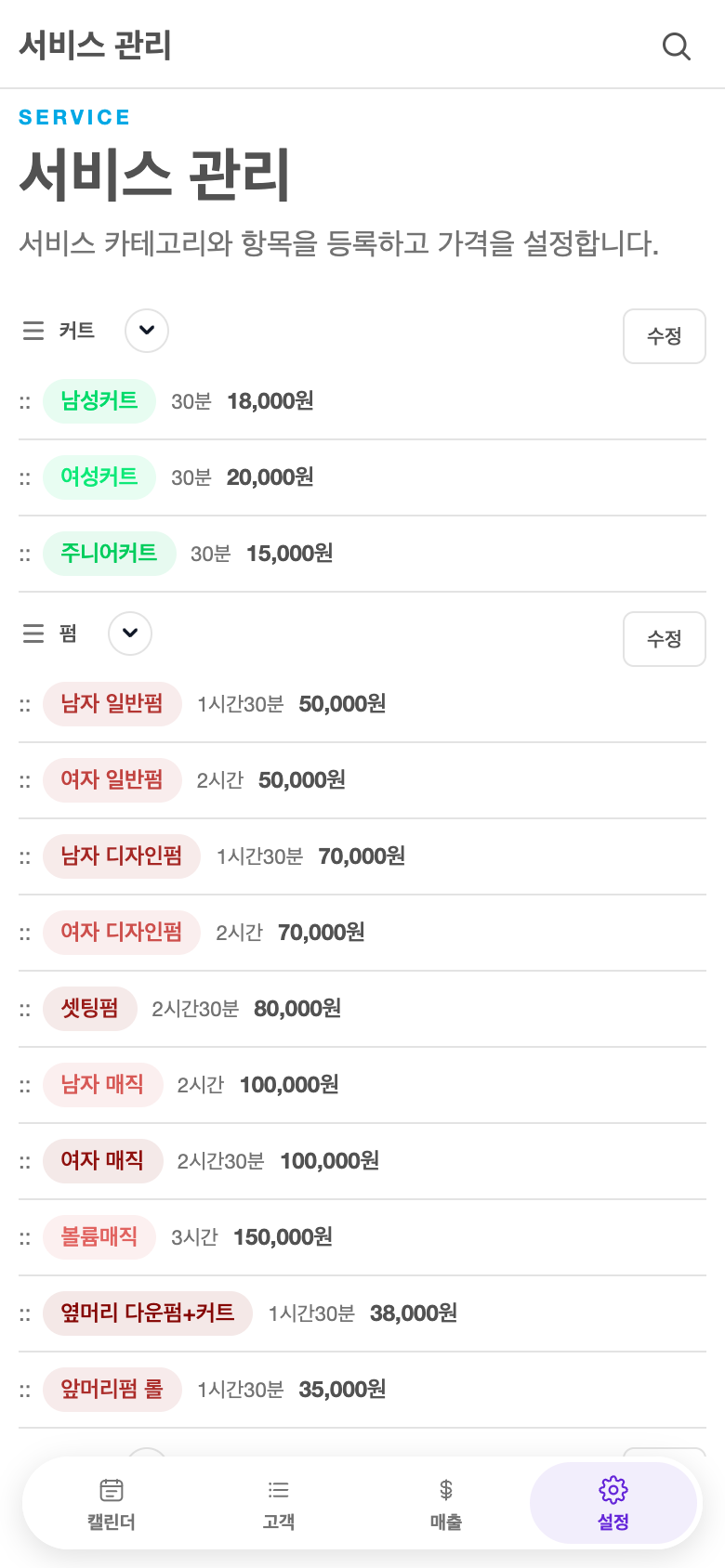Select the 남자 디자인펌 service tag
The image size is (725, 1568).
coord(122,856)
